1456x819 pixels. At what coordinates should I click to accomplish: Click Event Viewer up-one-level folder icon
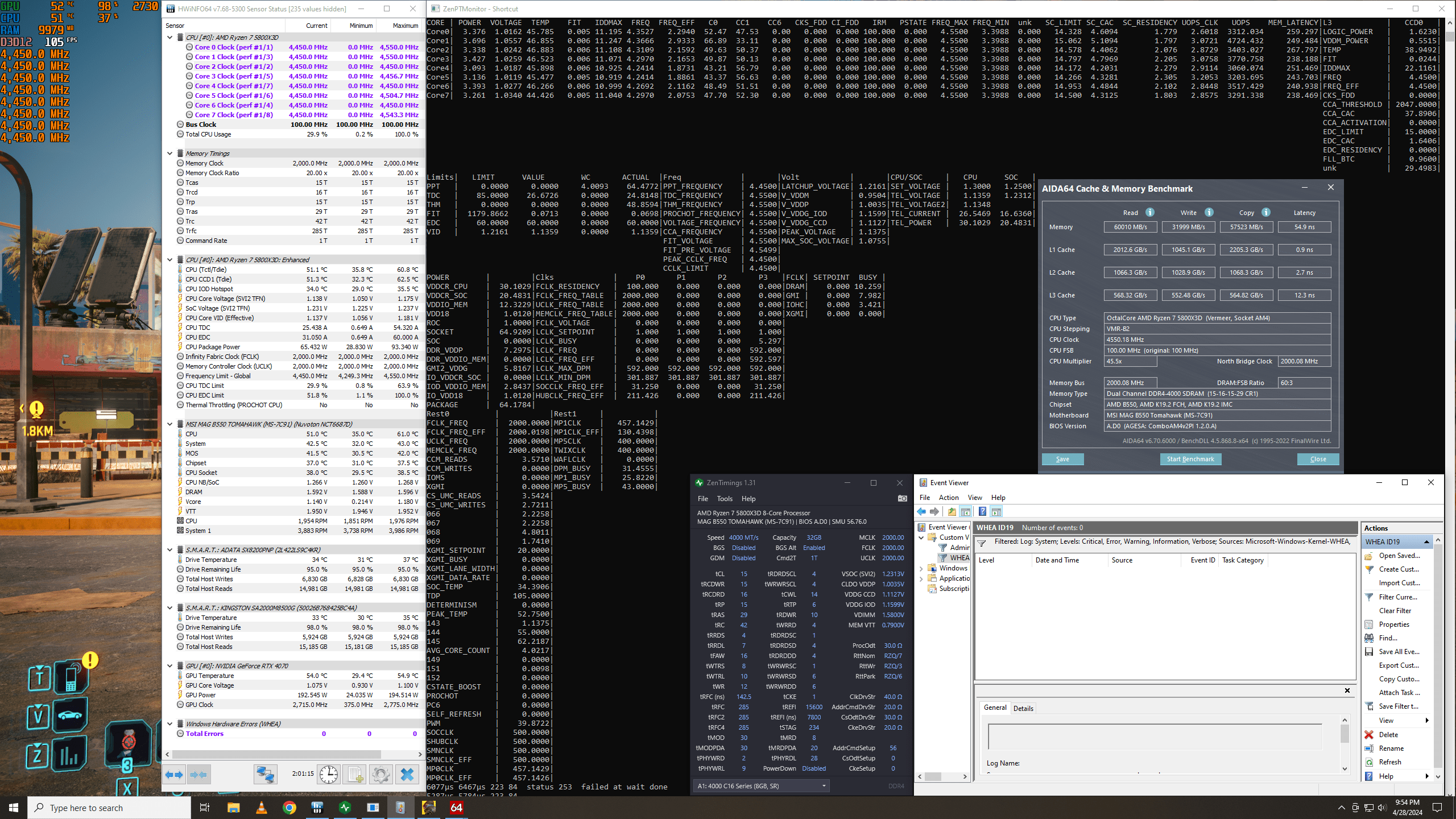(952, 512)
